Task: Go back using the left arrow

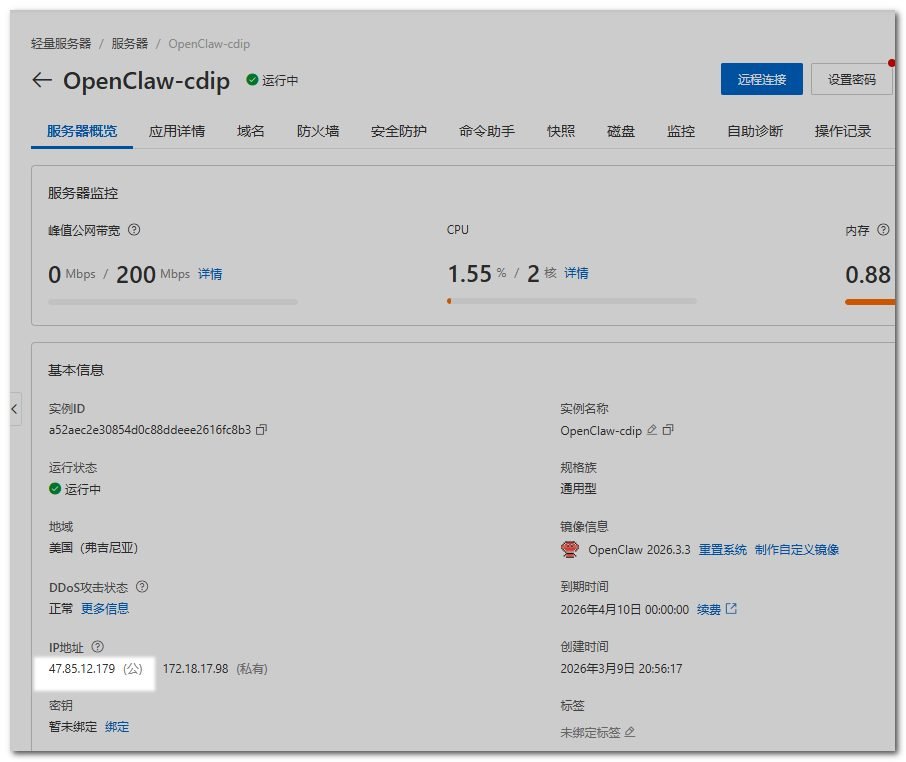Action: pyautogui.click(x=42, y=80)
